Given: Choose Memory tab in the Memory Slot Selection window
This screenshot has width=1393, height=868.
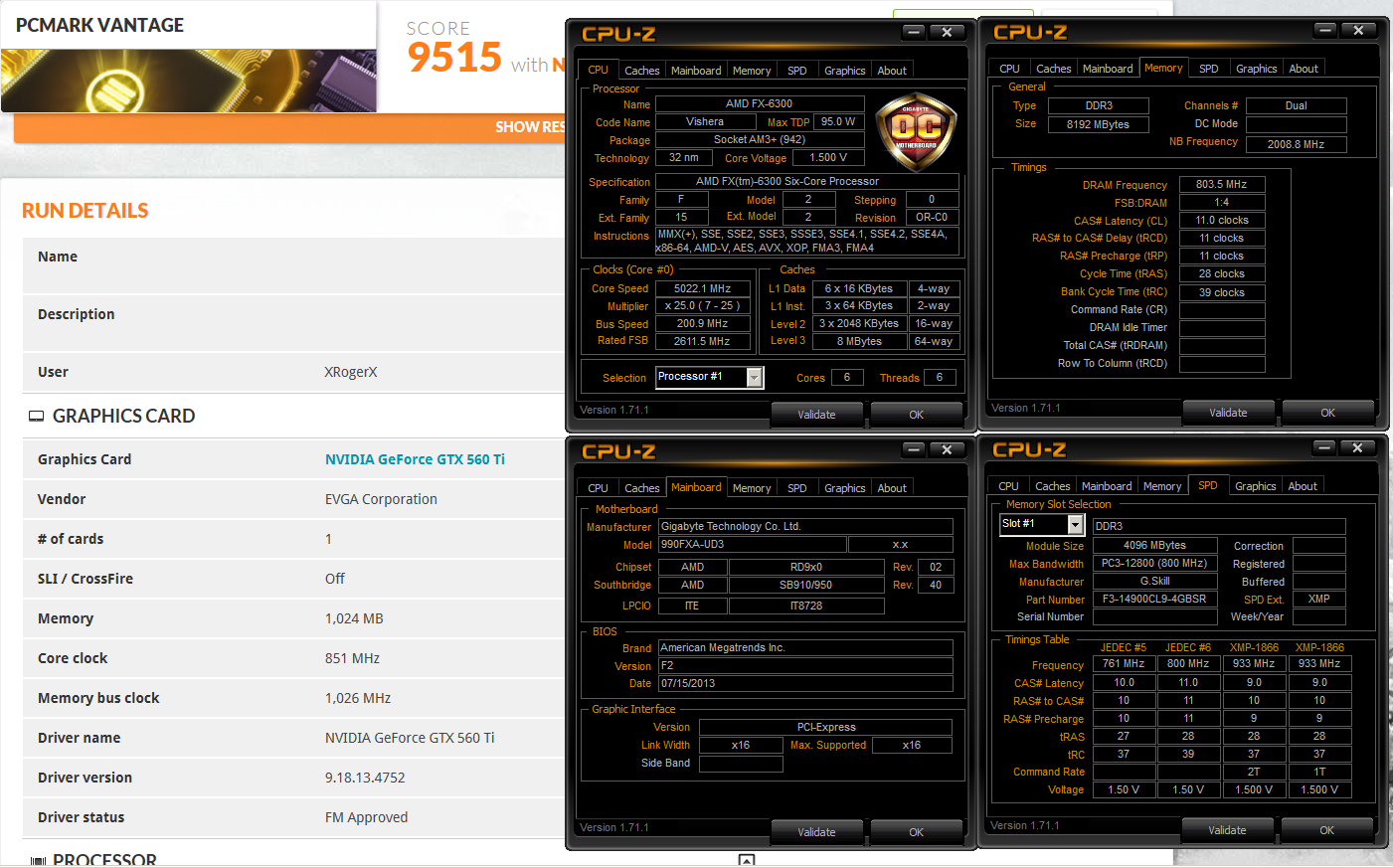Looking at the screenshot, I should click(1162, 486).
